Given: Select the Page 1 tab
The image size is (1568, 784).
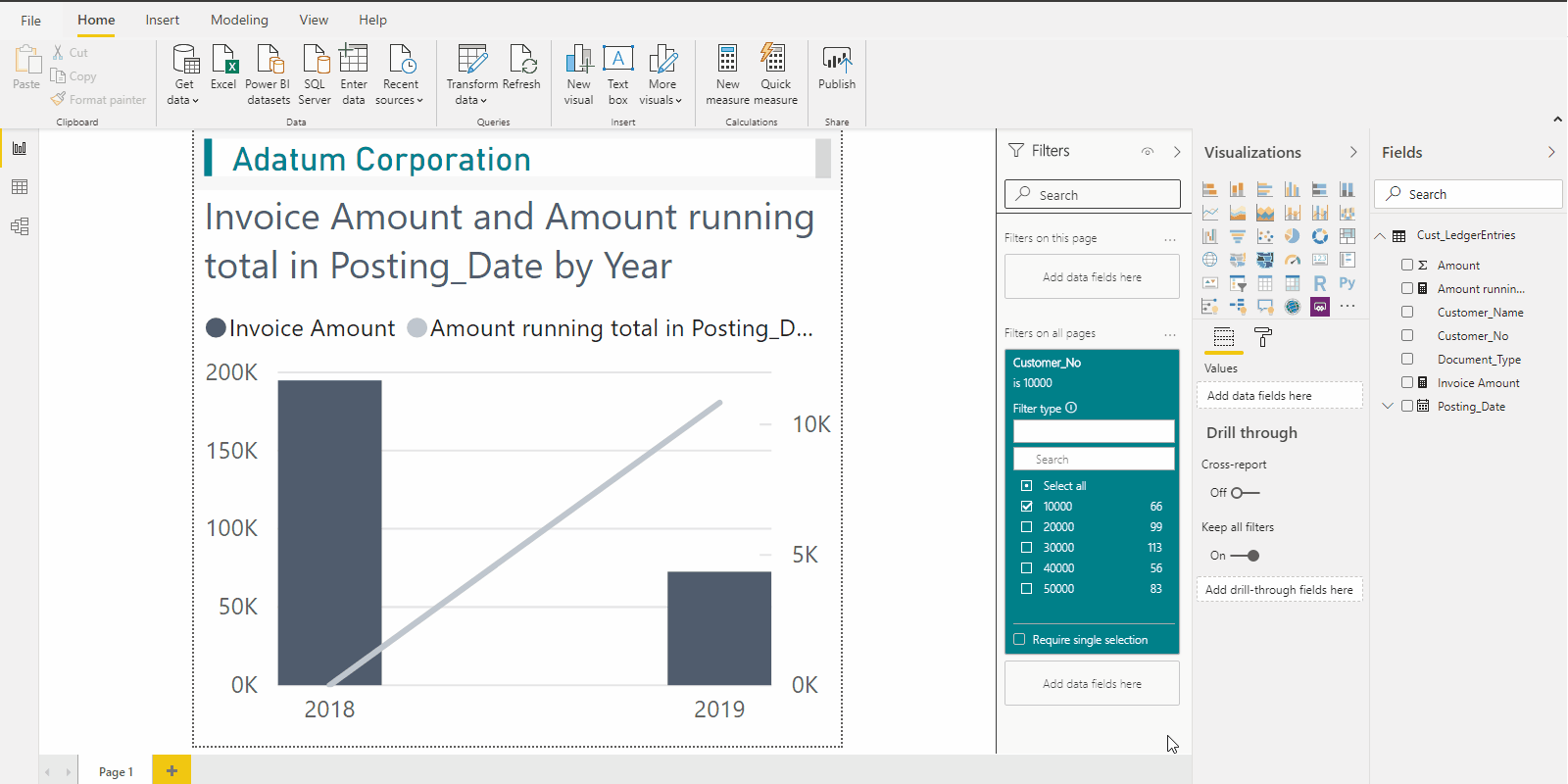Looking at the screenshot, I should tap(116, 771).
